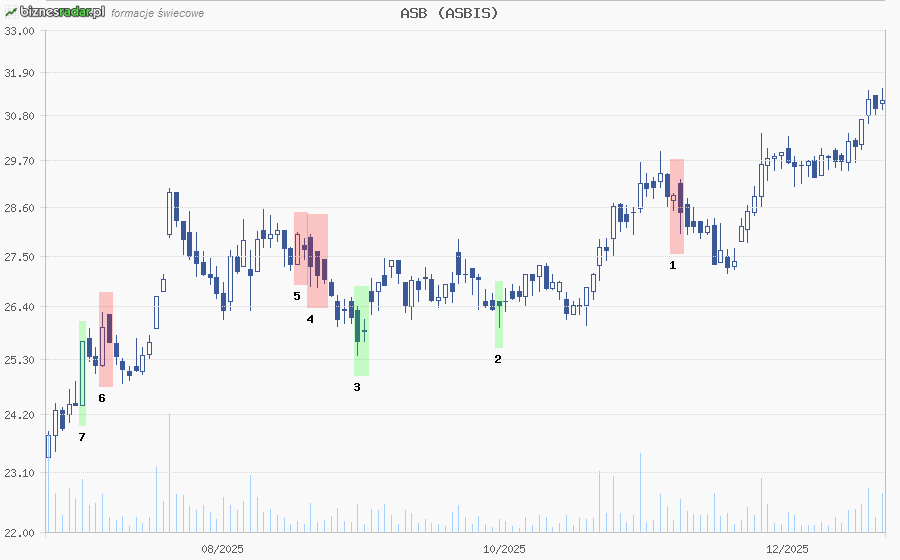Click the 28.60 price level label

point(19,208)
